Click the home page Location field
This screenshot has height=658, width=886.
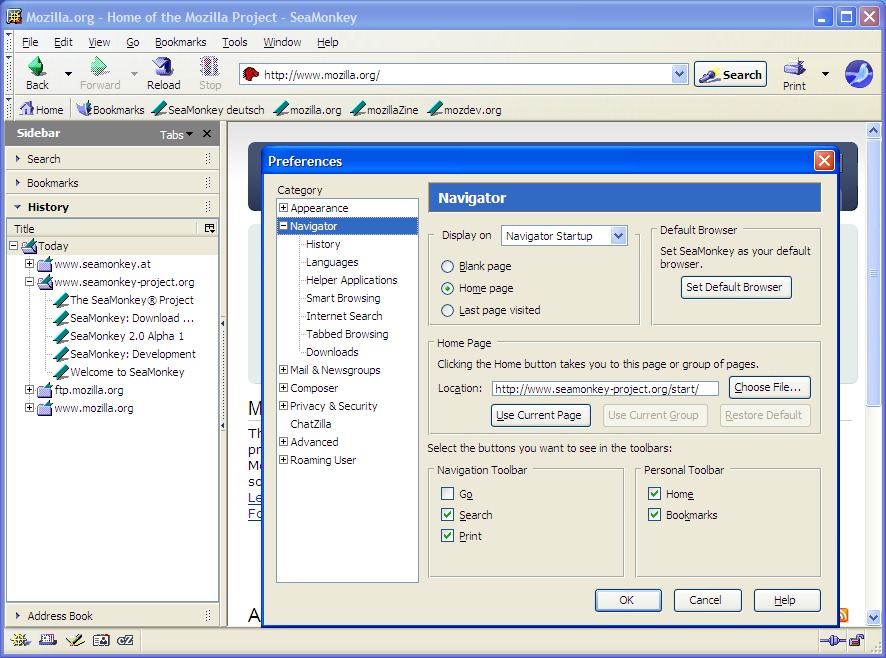click(x=604, y=389)
